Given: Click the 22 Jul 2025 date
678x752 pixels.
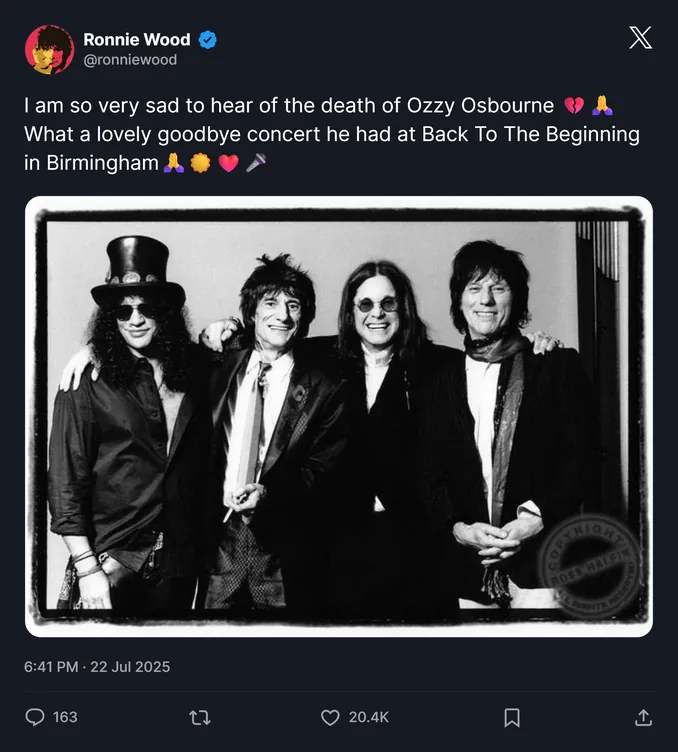Looking at the screenshot, I should point(130,667).
